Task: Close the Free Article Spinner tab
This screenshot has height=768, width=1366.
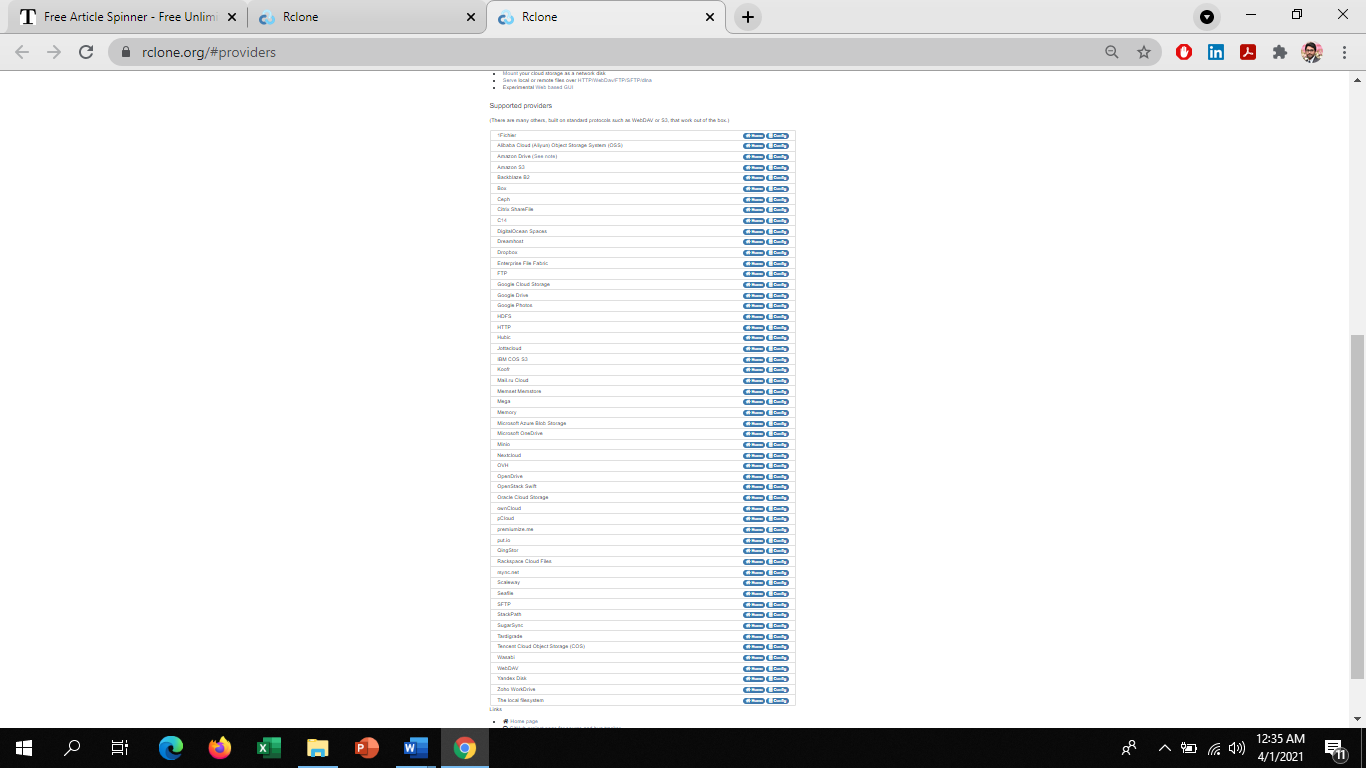Action: 233,17
